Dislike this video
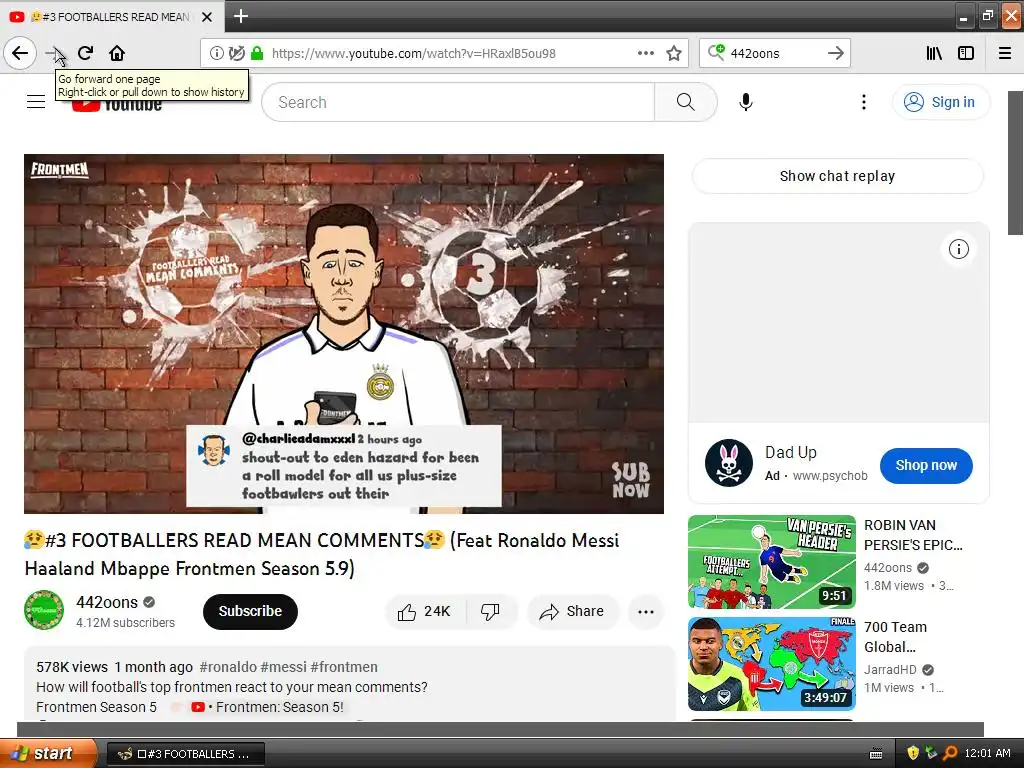 click(x=490, y=611)
